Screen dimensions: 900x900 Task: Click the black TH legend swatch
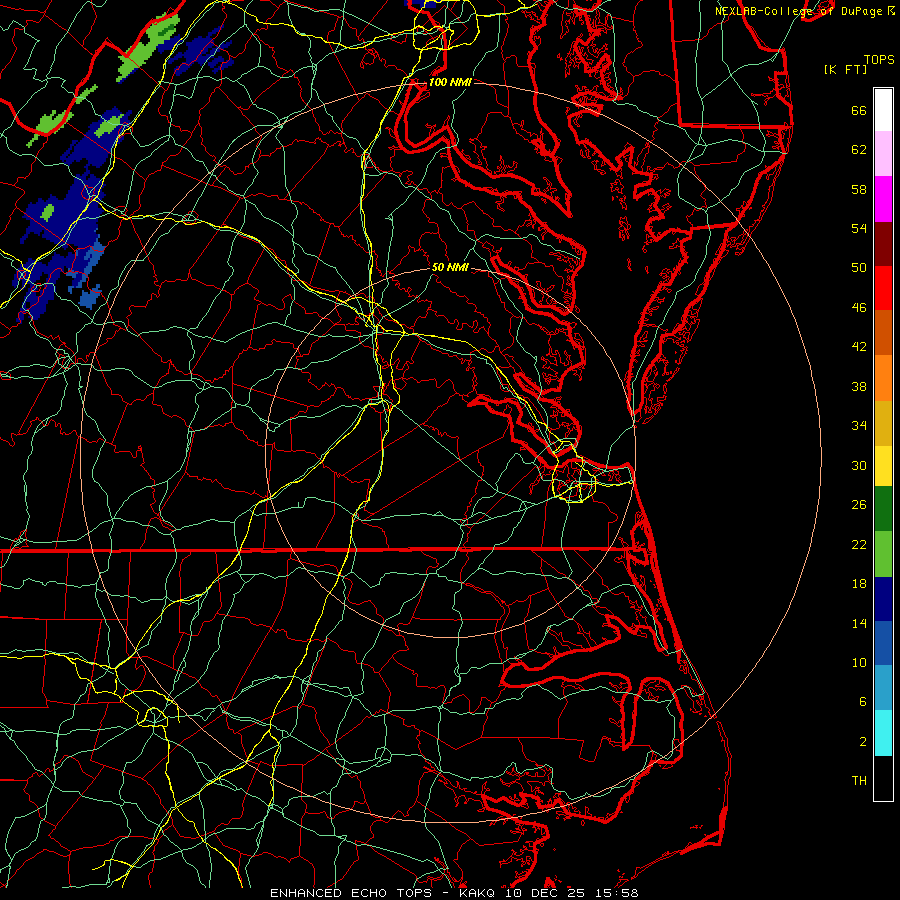(x=883, y=778)
